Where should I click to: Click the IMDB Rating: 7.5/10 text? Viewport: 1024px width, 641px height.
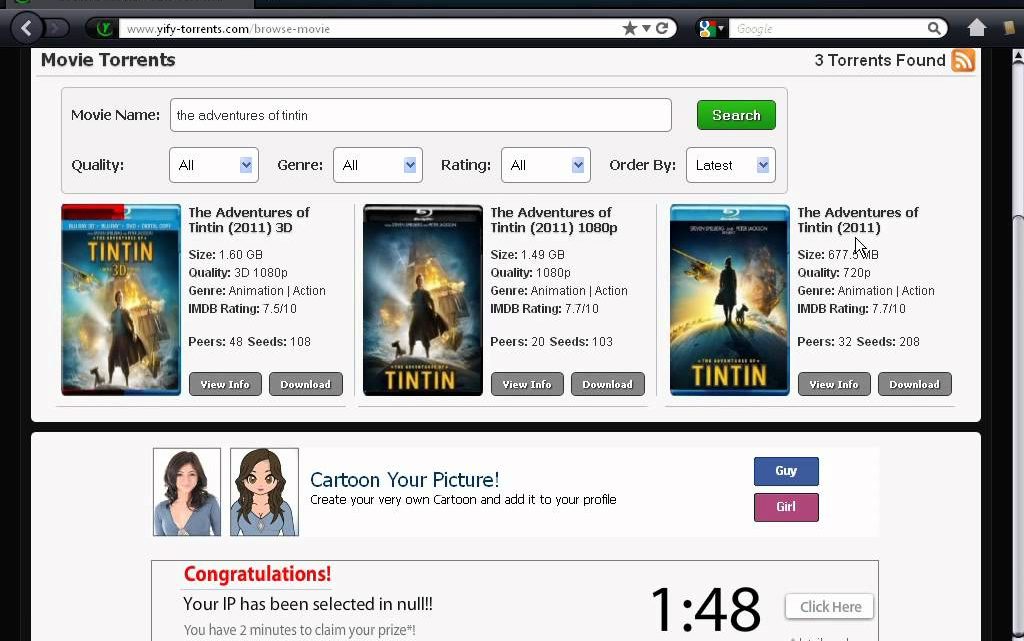click(x=242, y=309)
